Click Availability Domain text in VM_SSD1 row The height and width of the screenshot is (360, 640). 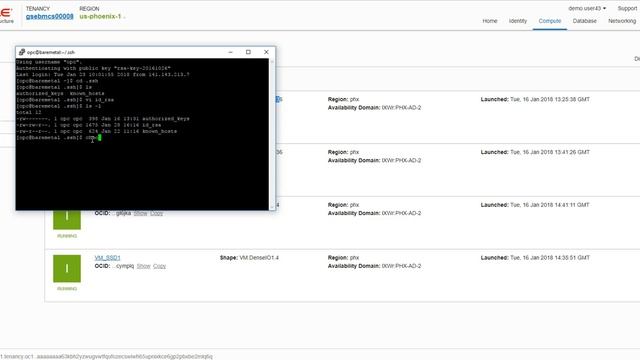pyautogui.click(x=374, y=266)
